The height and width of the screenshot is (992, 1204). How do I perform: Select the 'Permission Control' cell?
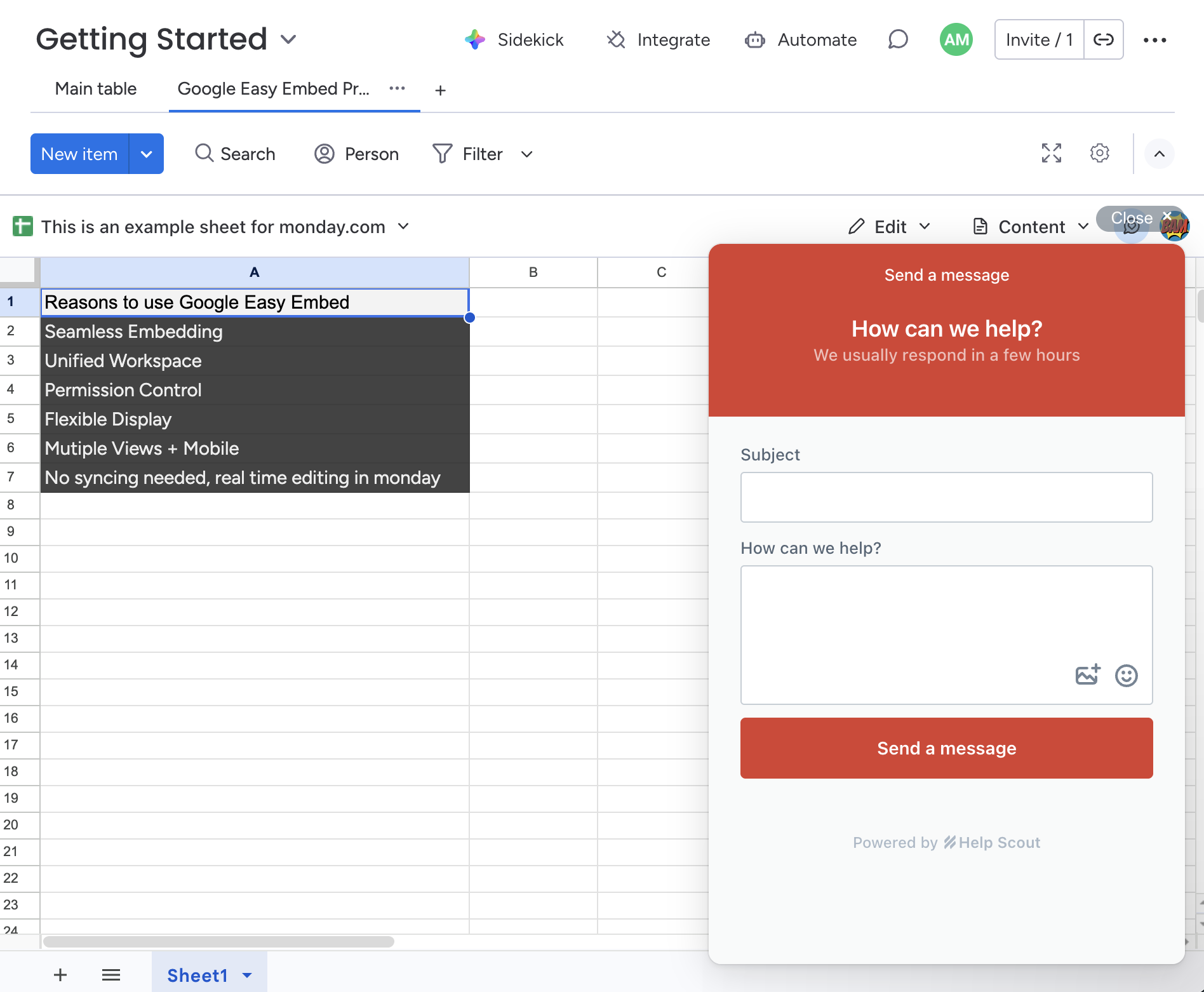click(x=255, y=390)
